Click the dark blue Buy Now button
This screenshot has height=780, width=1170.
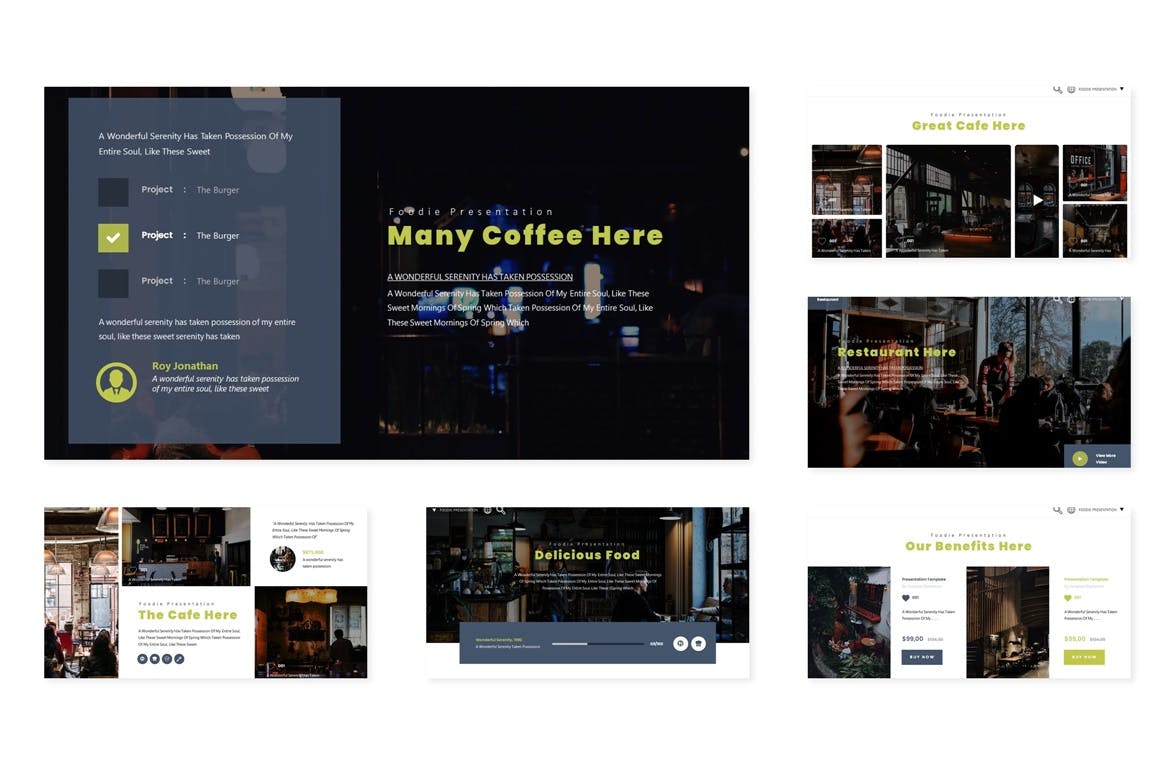click(x=921, y=657)
